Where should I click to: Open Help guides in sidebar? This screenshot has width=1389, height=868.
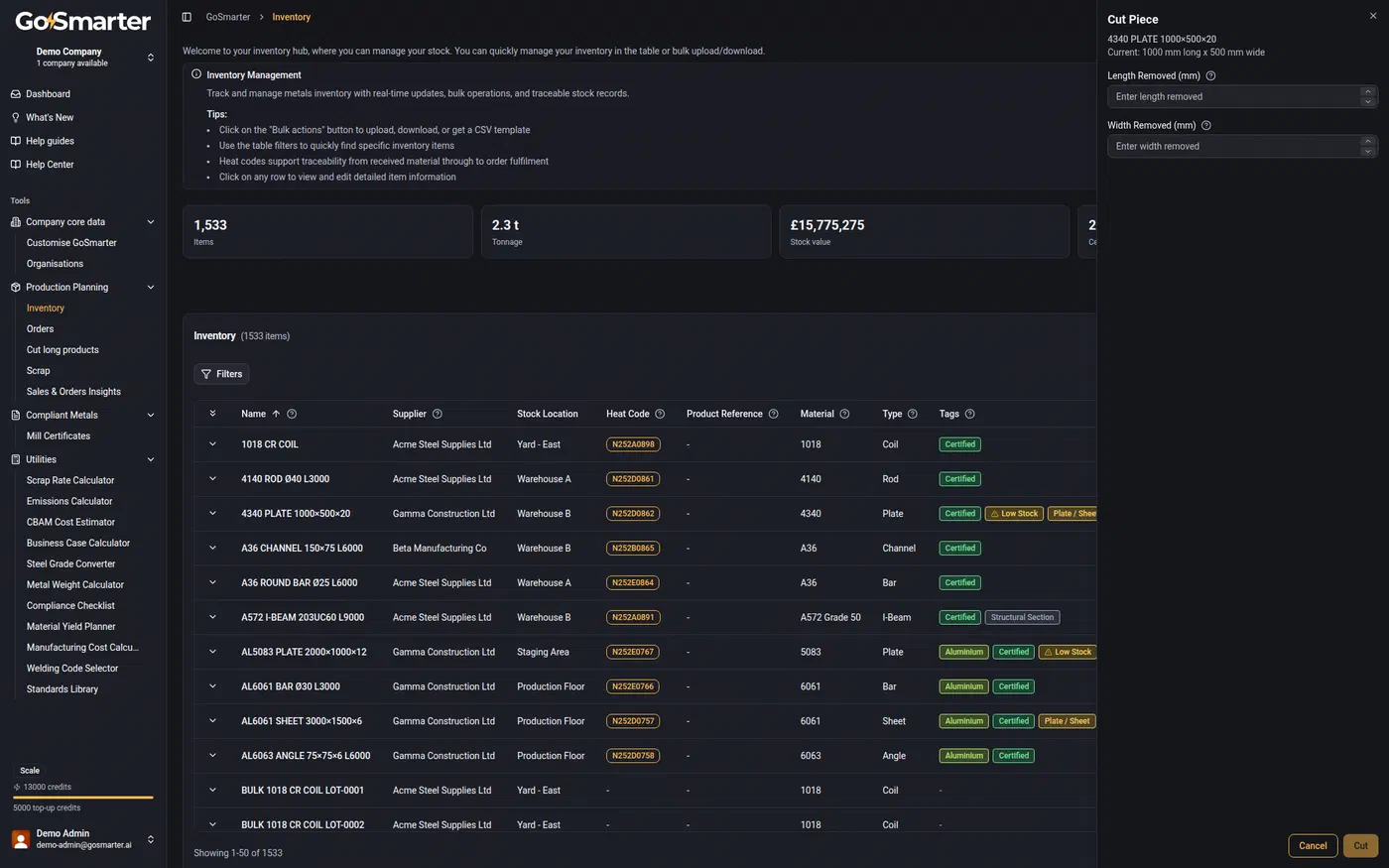coord(50,141)
